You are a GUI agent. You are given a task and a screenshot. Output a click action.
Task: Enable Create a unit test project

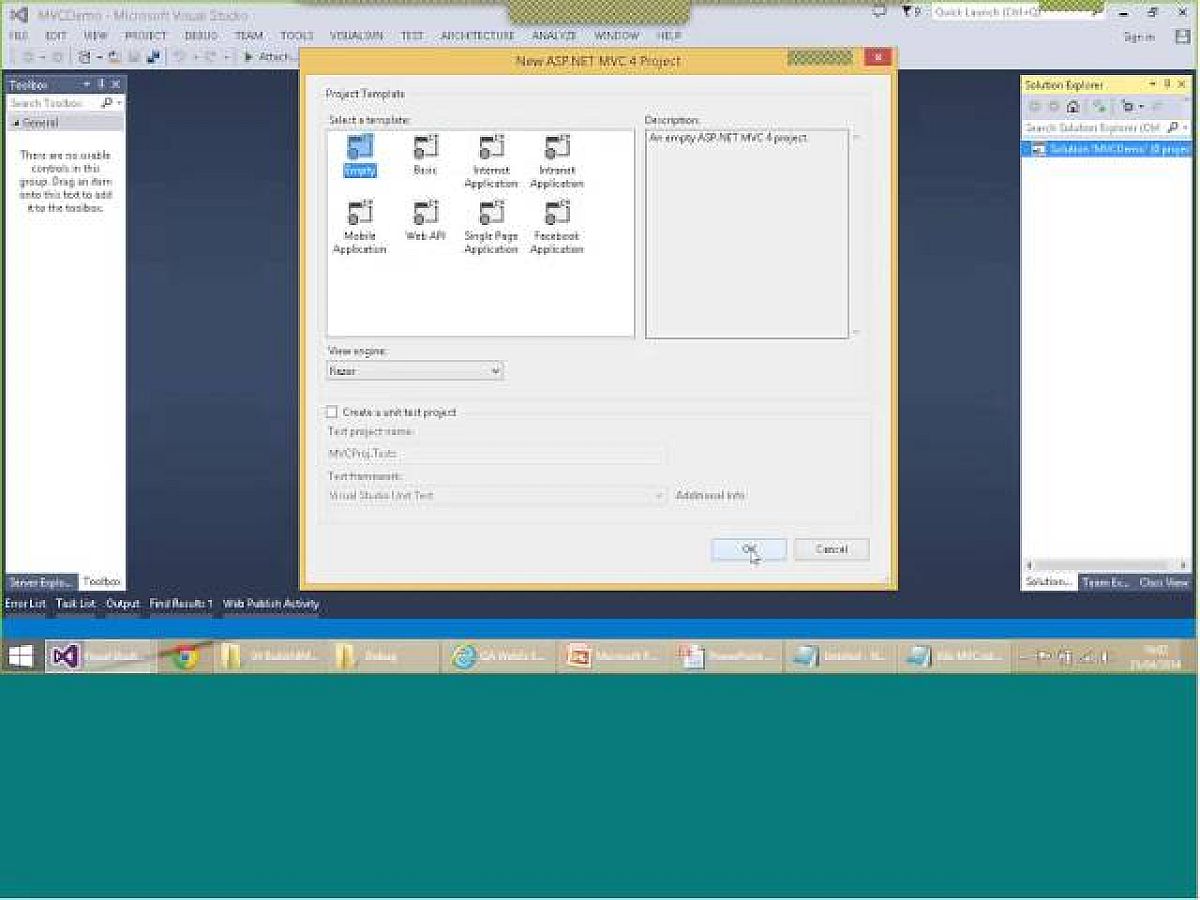pos(332,412)
